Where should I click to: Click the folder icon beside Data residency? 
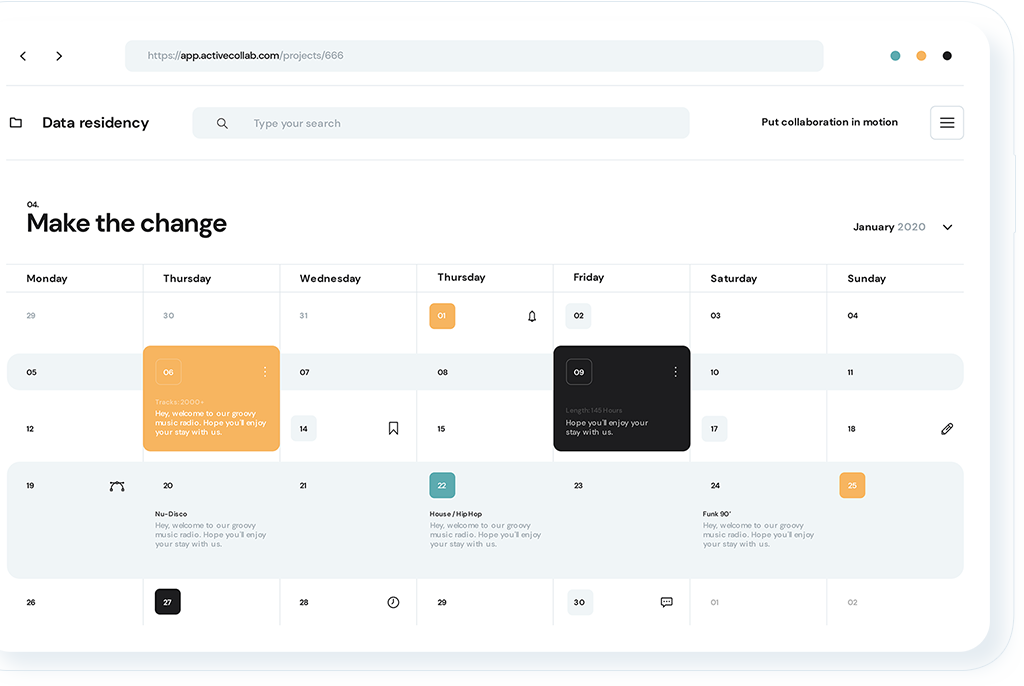tap(16, 123)
